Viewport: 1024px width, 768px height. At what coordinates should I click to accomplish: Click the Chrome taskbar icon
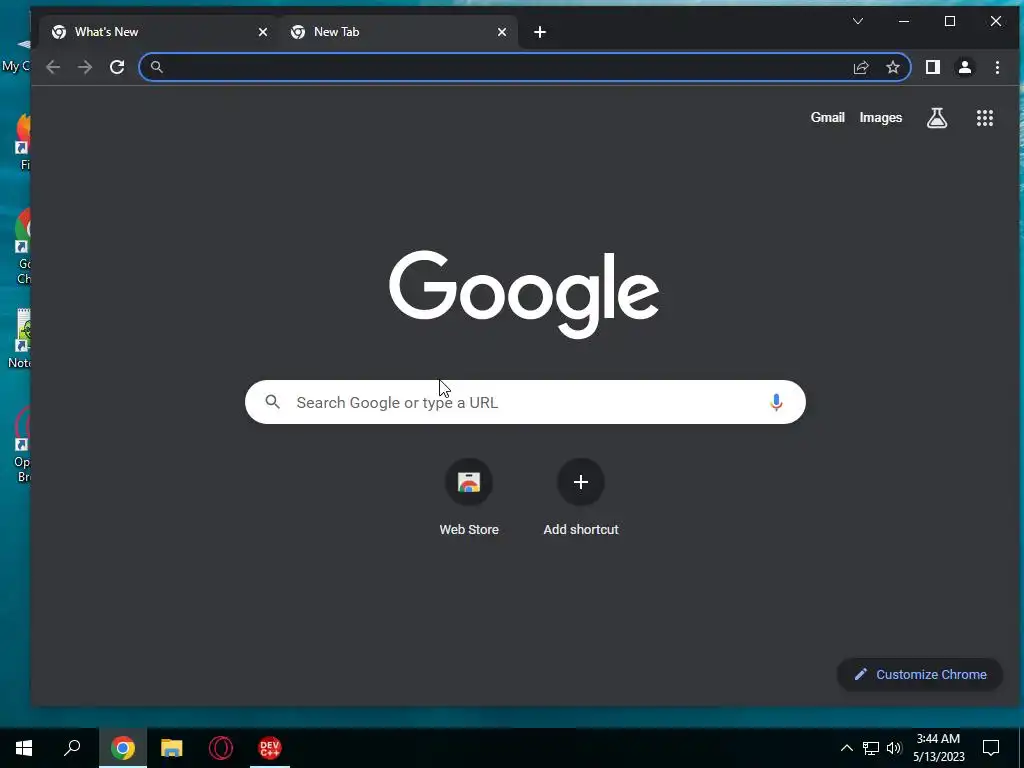[123, 748]
